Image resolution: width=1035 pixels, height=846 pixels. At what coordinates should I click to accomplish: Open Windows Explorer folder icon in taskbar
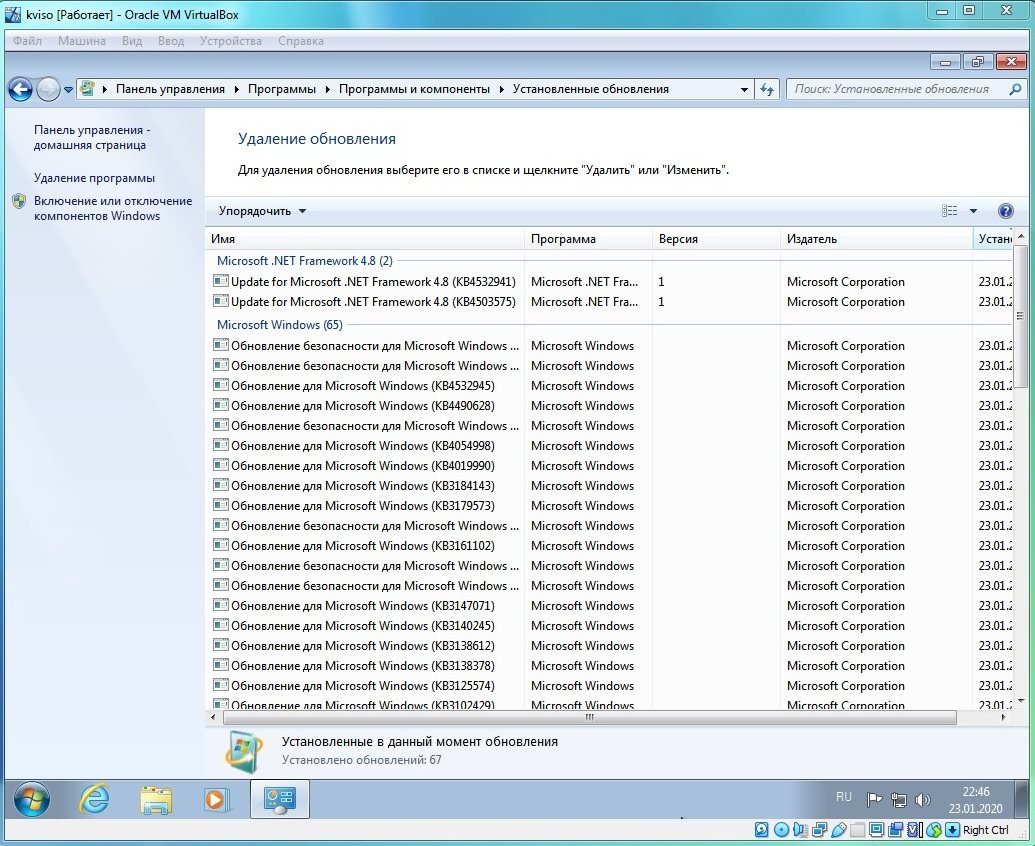[x=156, y=799]
